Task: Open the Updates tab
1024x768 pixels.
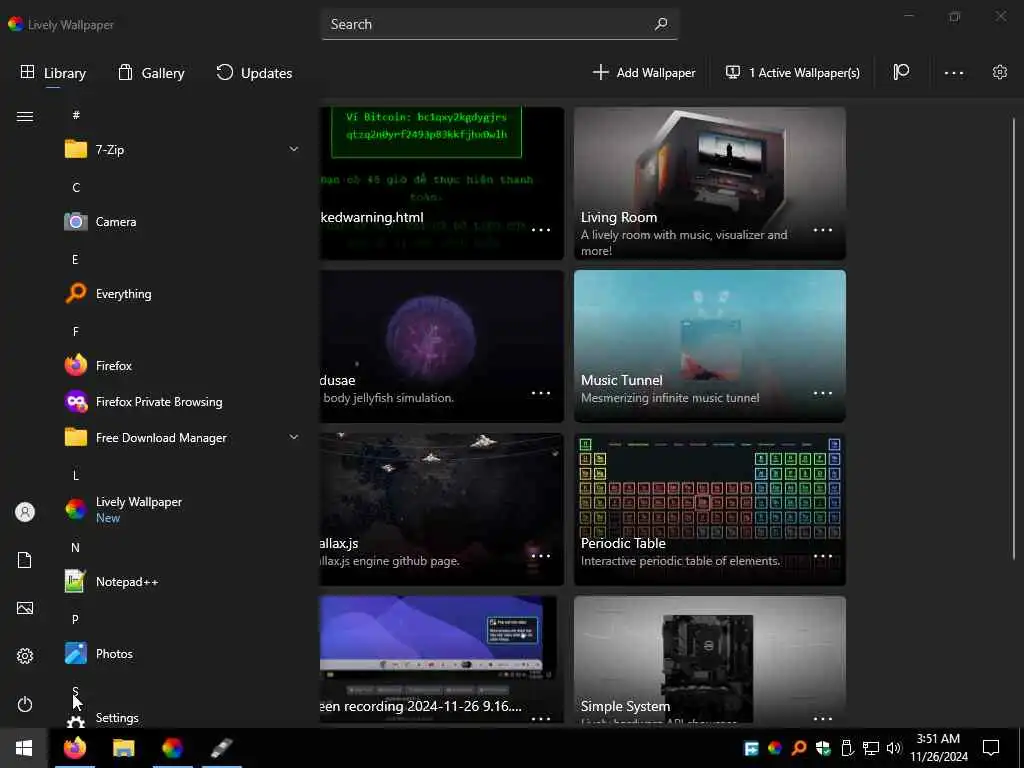Action: (x=254, y=72)
